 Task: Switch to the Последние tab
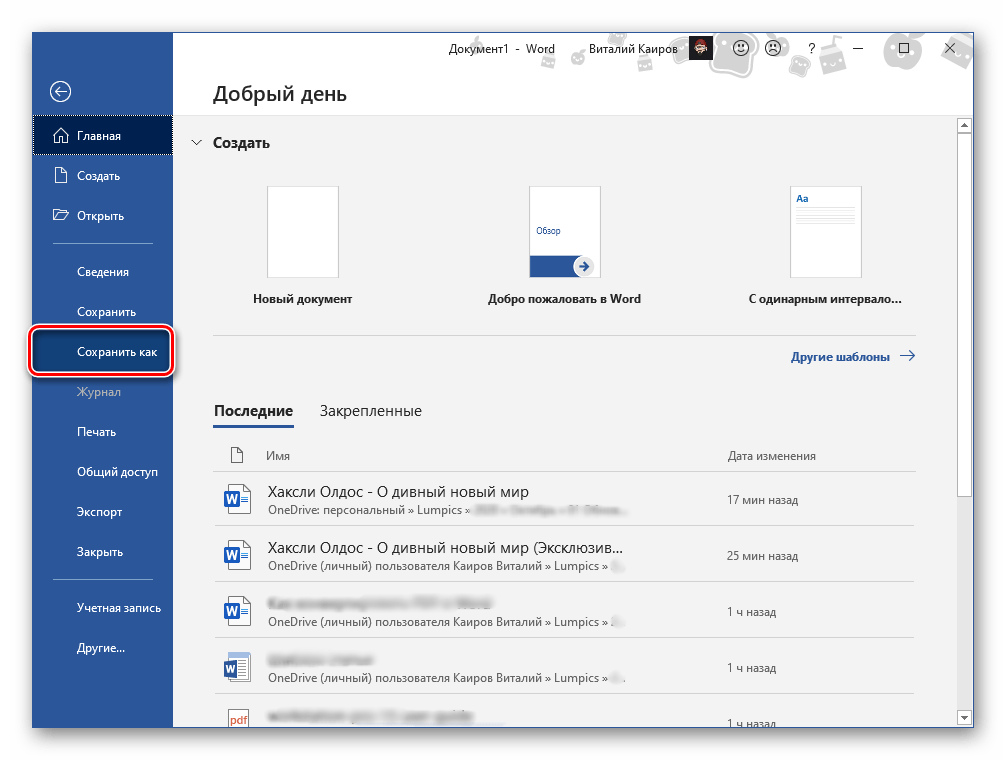click(253, 411)
